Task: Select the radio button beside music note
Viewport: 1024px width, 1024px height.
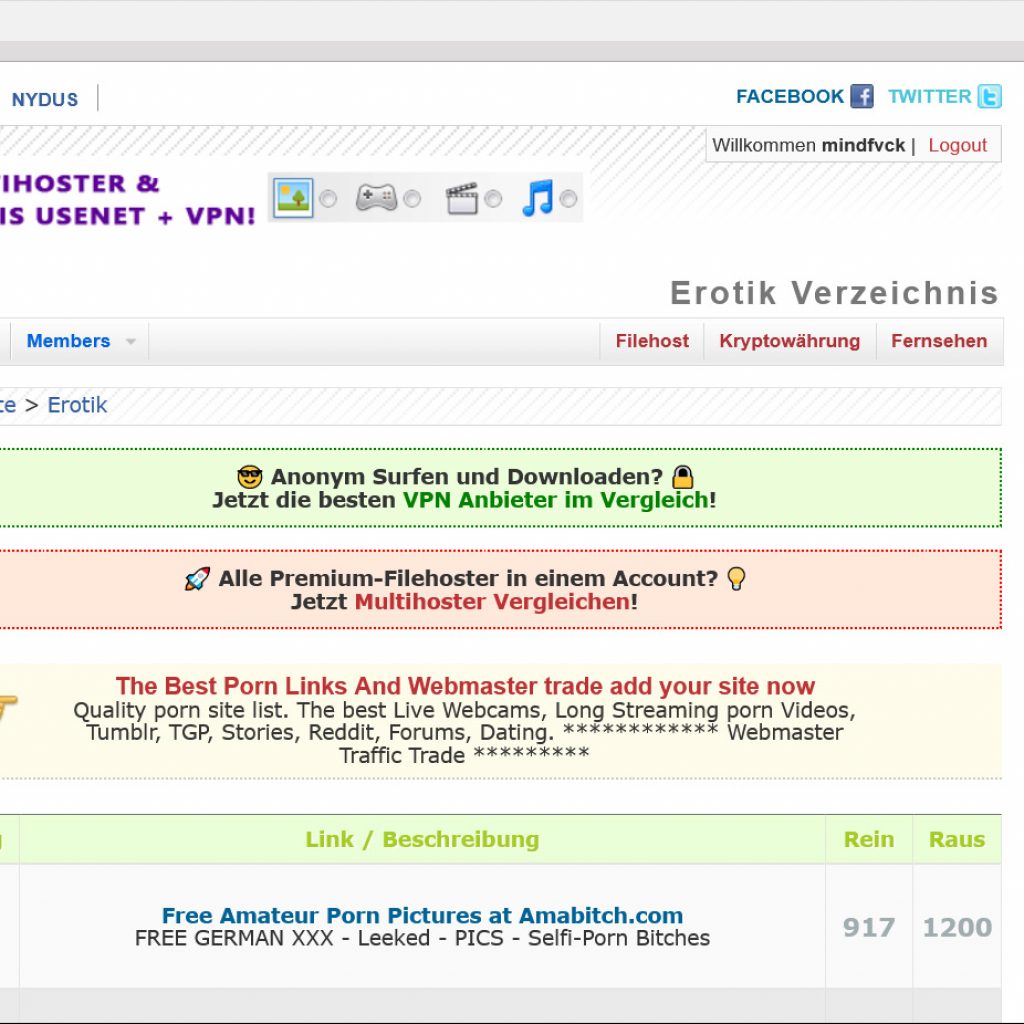Action: 568,199
